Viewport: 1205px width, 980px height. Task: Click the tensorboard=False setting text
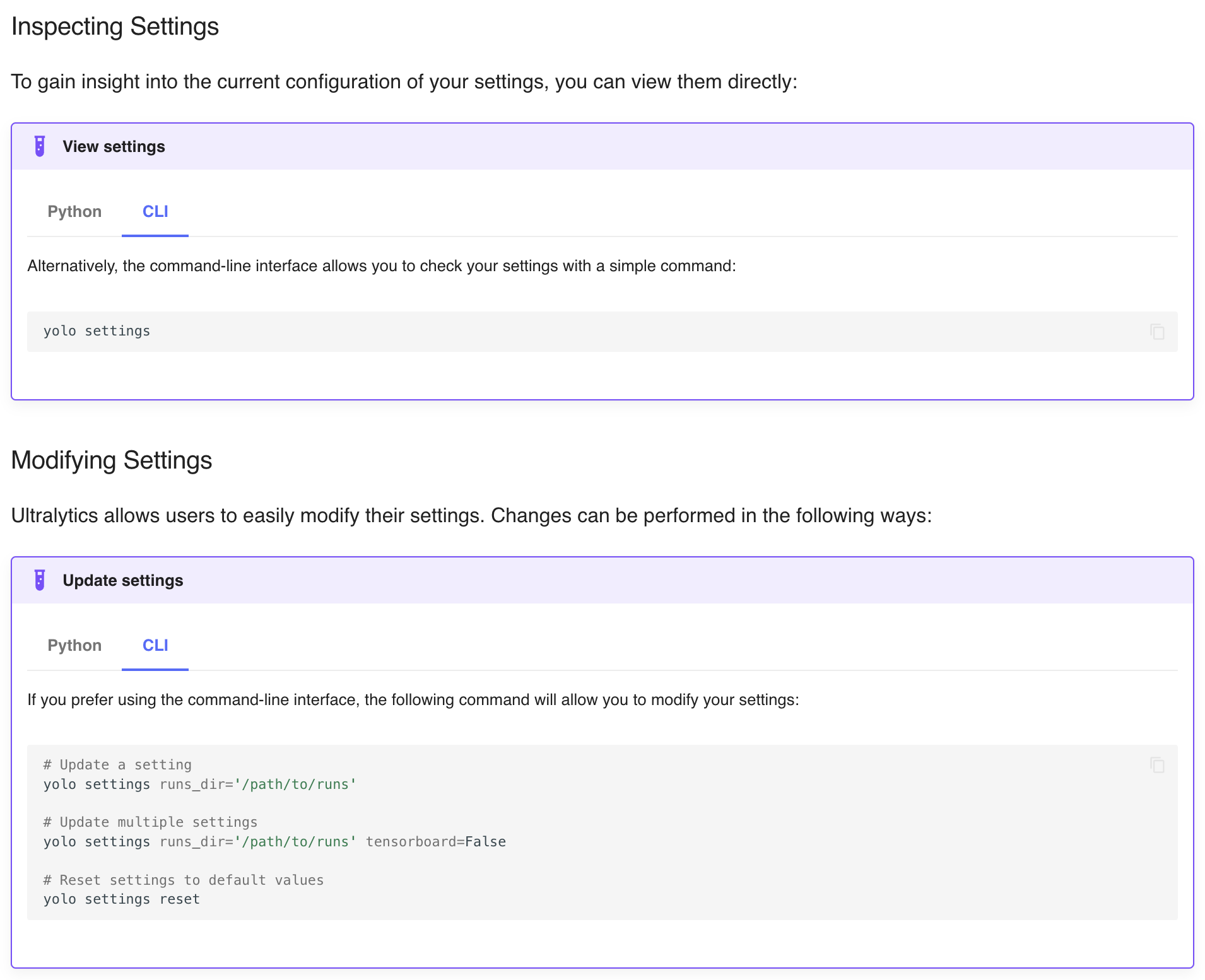point(435,841)
